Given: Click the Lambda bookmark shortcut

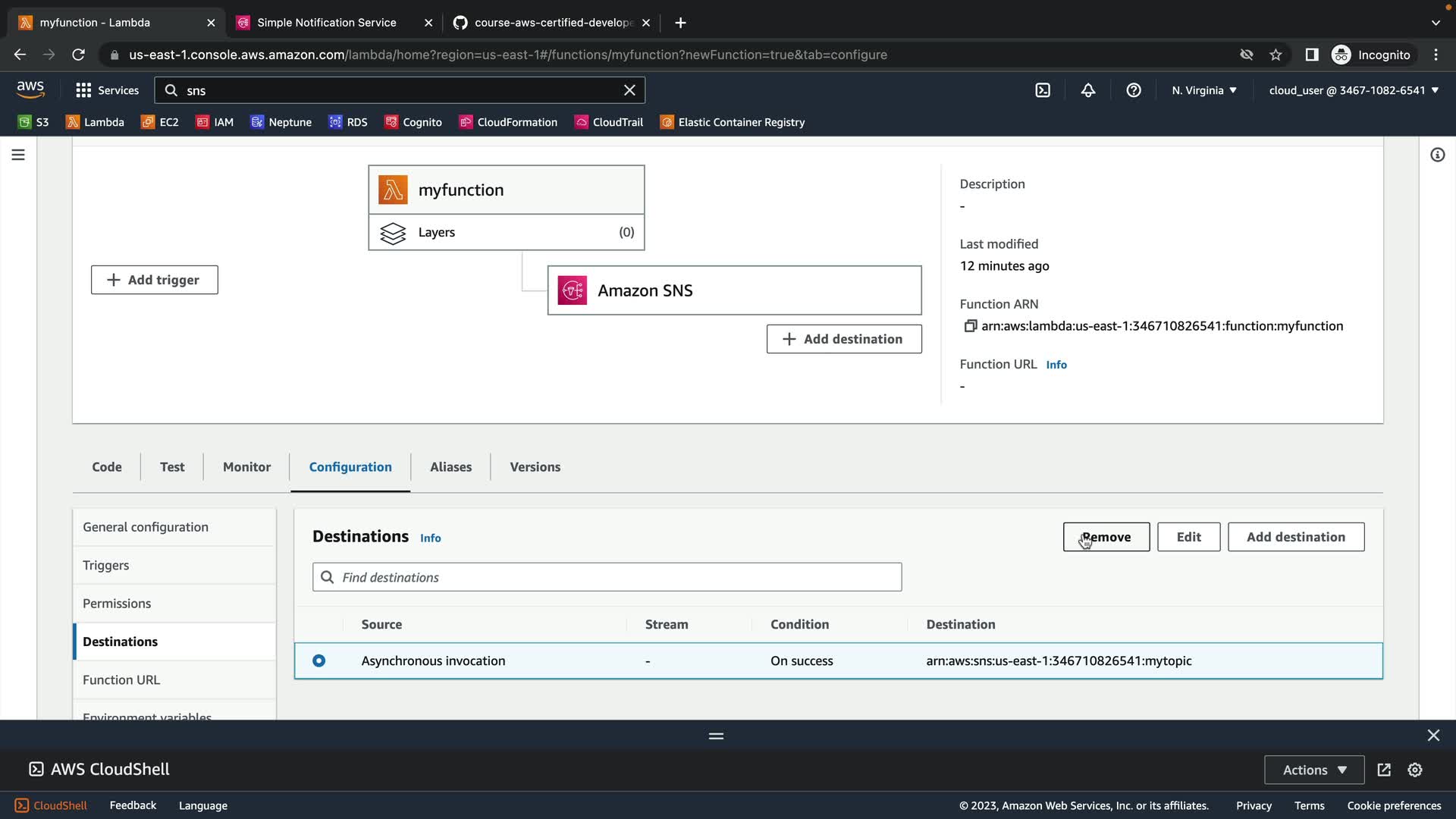Looking at the screenshot, I should (x=95, y=122).
